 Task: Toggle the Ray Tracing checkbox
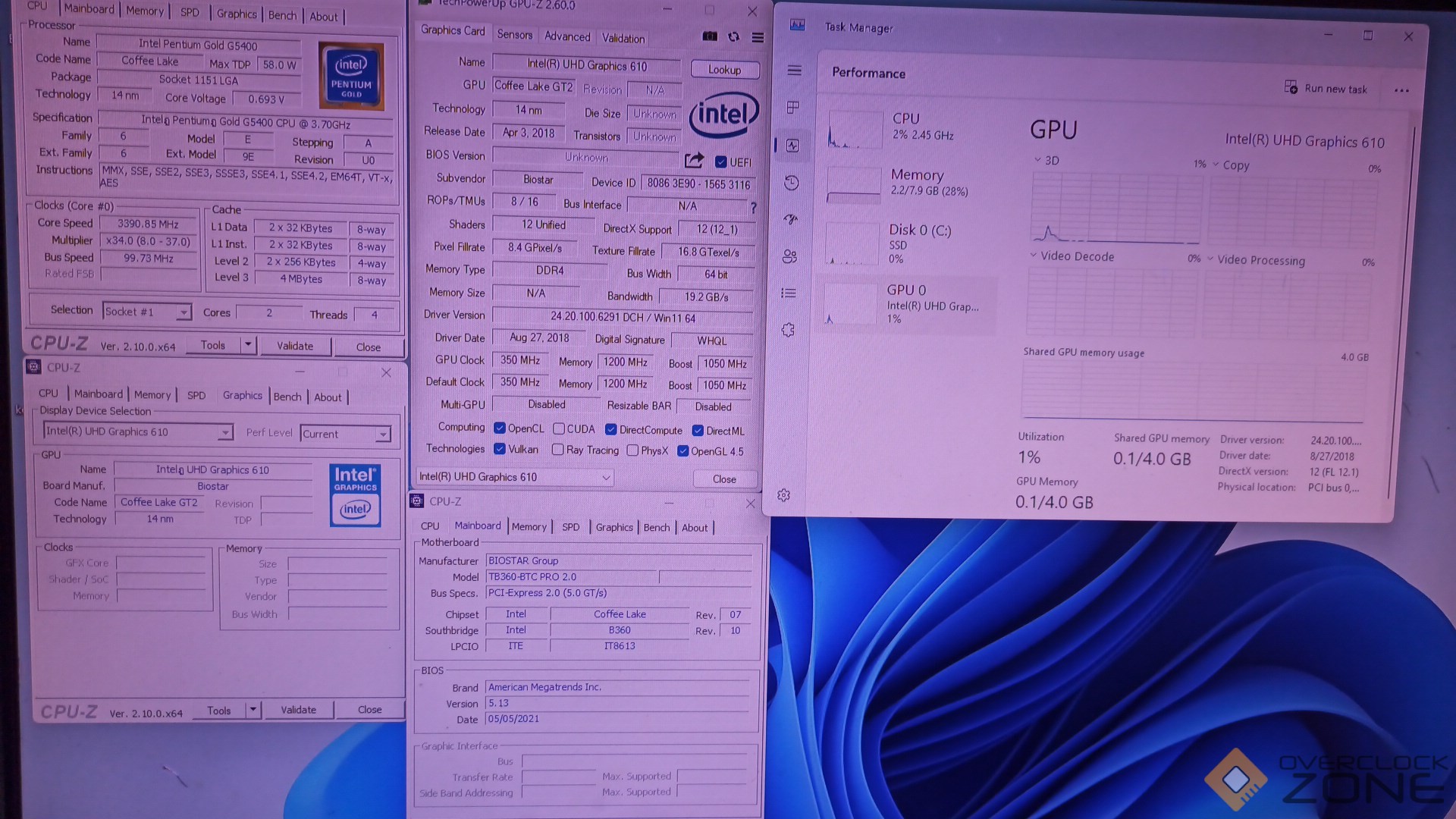point(558,450)
